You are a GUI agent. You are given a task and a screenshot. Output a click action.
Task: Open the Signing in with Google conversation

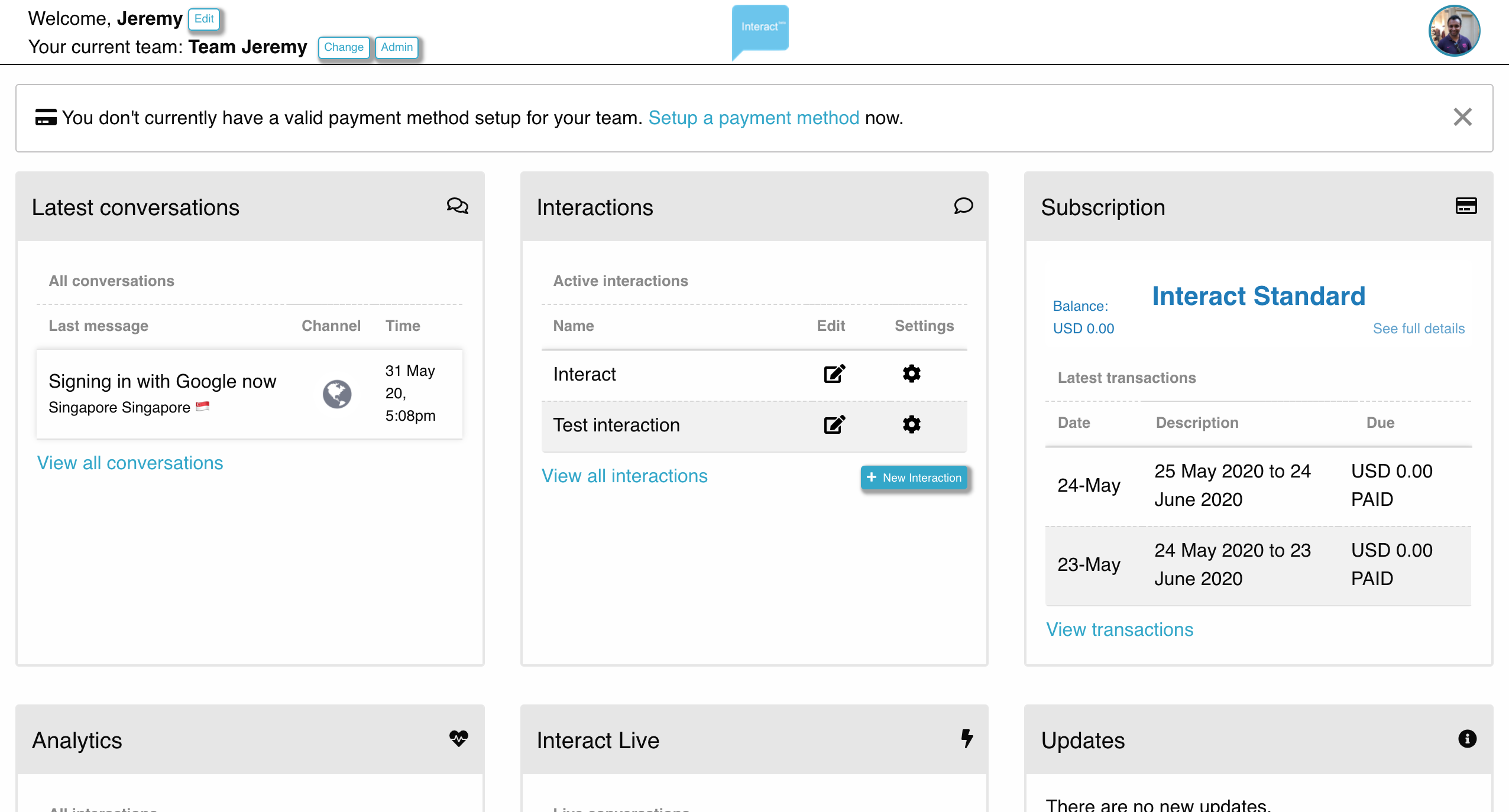pyautogui.click(x=163, y=382)
